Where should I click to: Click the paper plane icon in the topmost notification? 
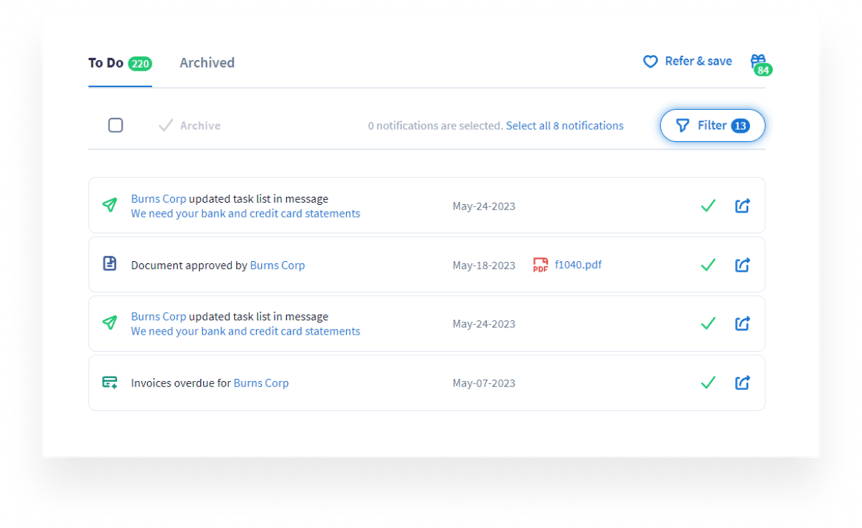(110, 205)
